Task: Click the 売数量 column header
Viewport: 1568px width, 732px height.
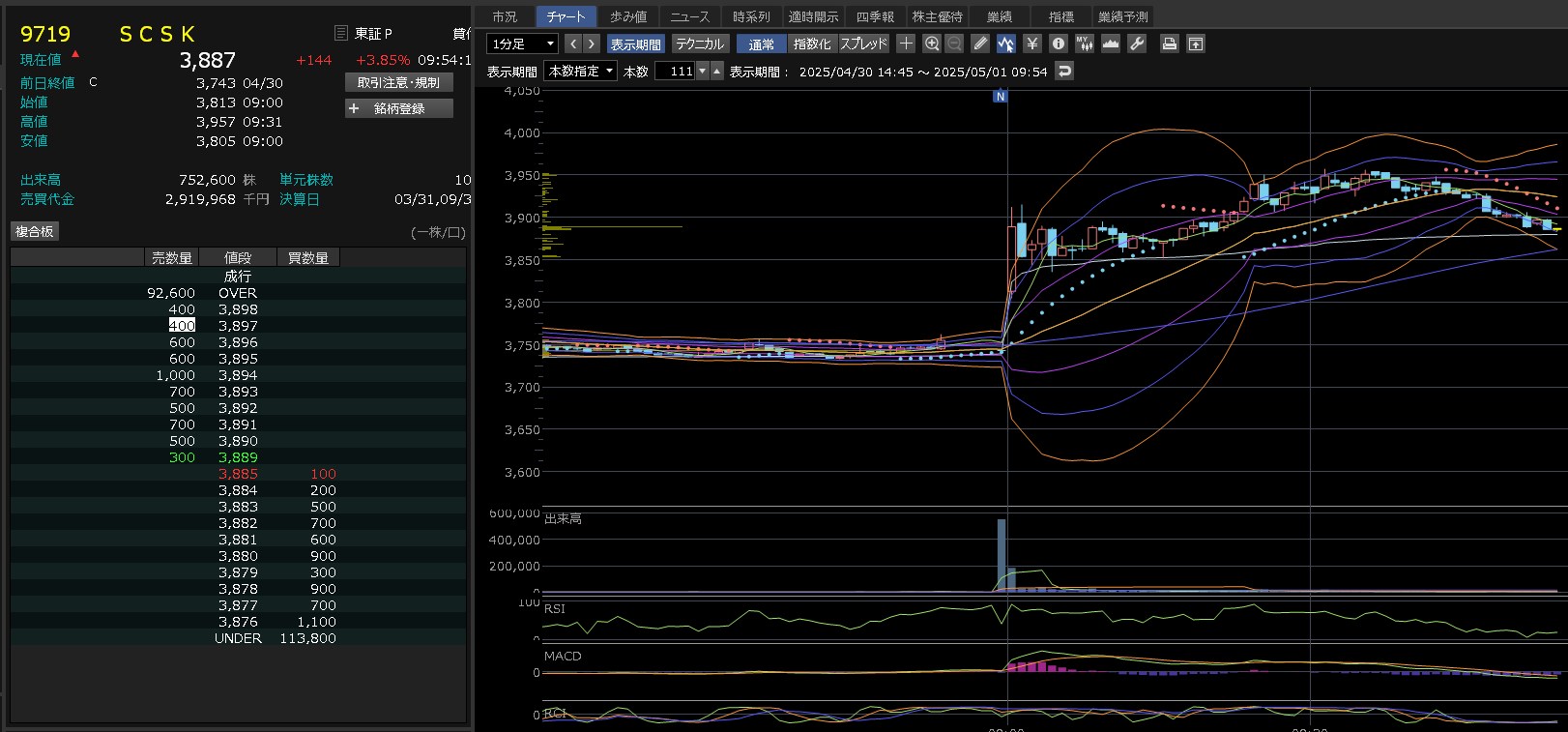Action: 172,258
